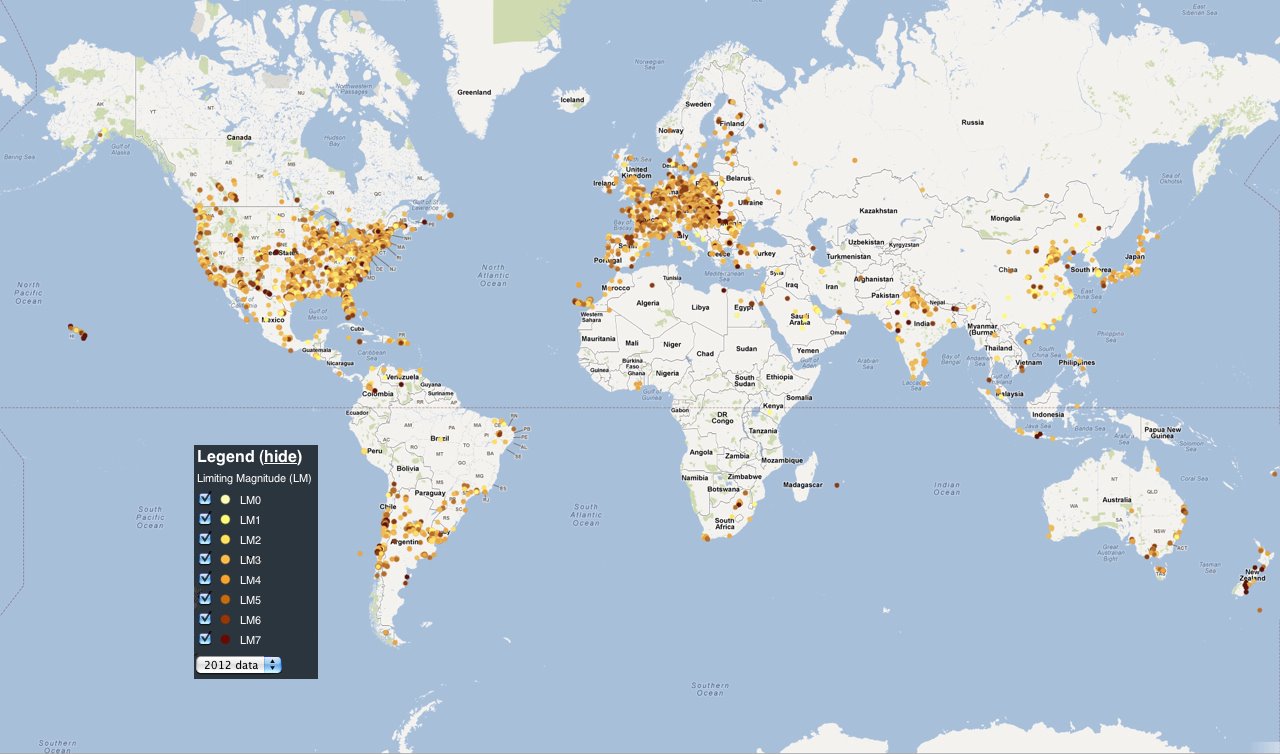Viewport: 1280px width, 754px height.
Task: Click the Greenland label on the map
Action: click(474, 92)
